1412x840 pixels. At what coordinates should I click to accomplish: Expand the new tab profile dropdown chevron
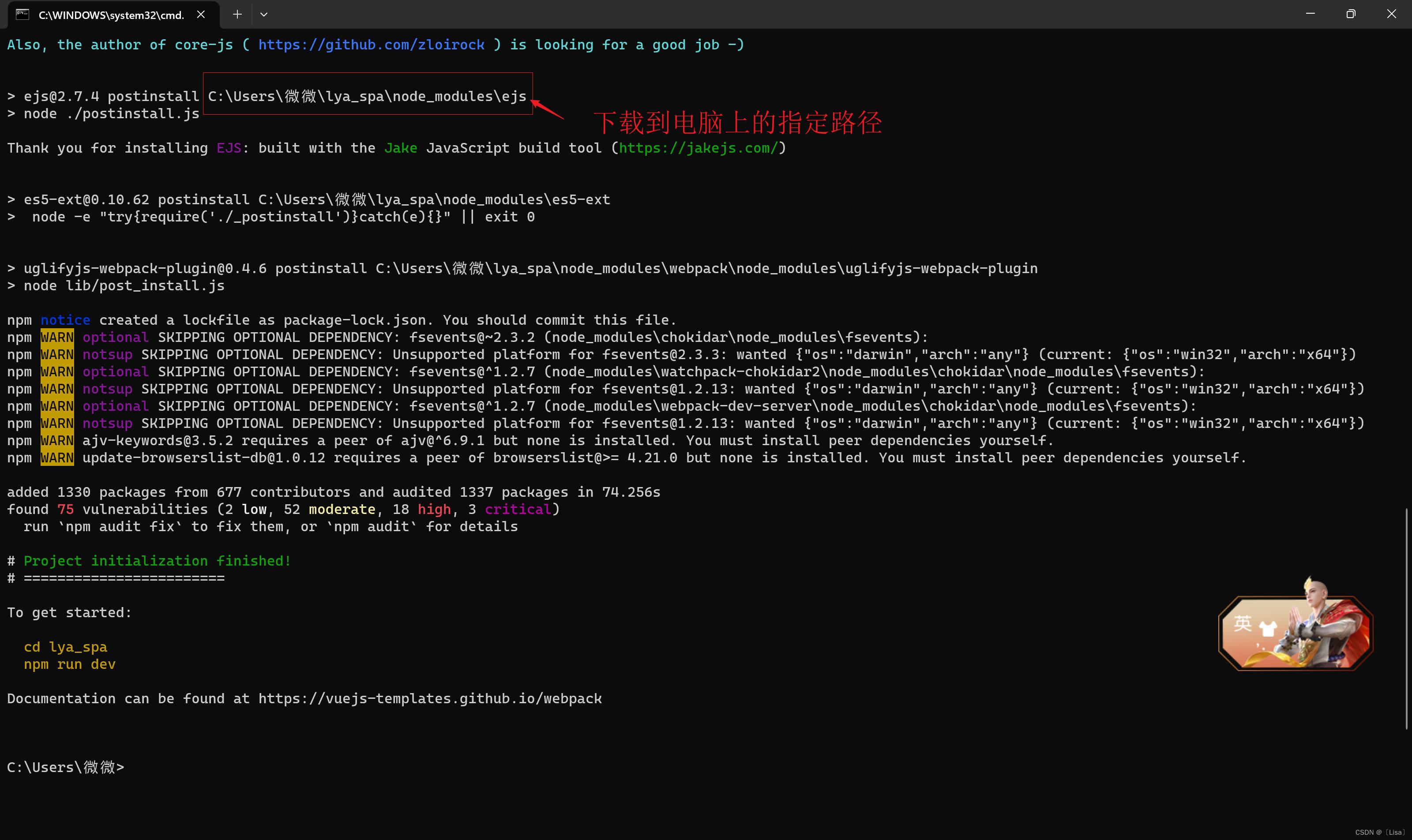click(264, 15)
